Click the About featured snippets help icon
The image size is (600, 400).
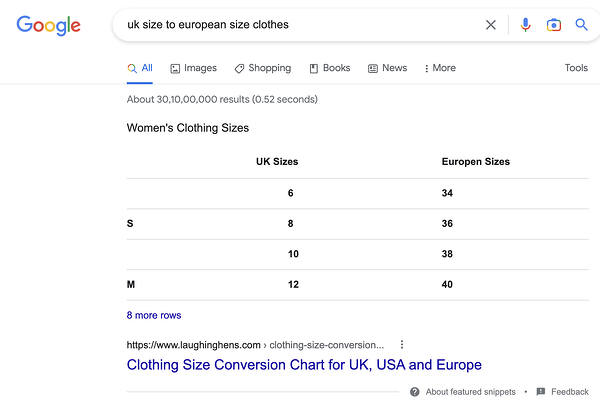415,392
